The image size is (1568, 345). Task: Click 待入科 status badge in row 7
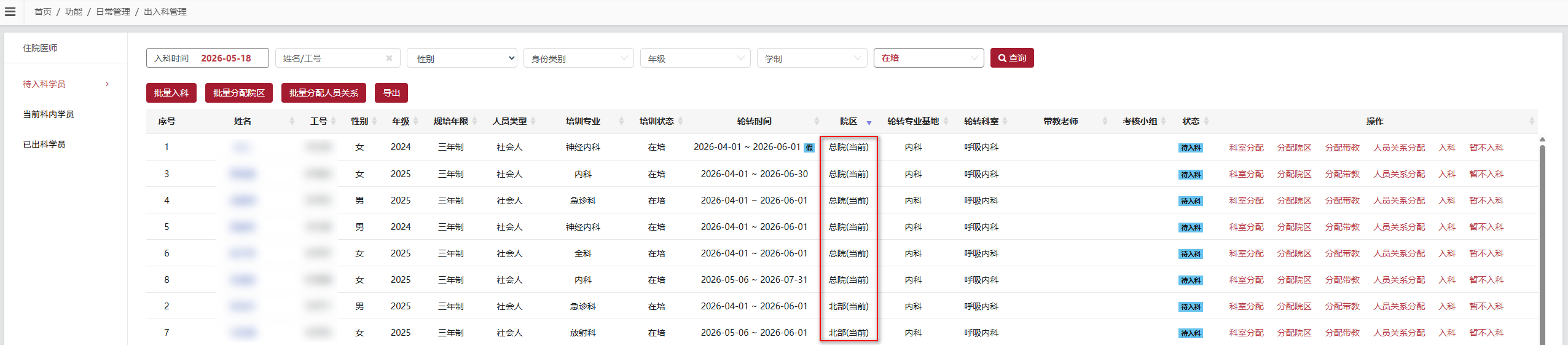pos(1190,333)
